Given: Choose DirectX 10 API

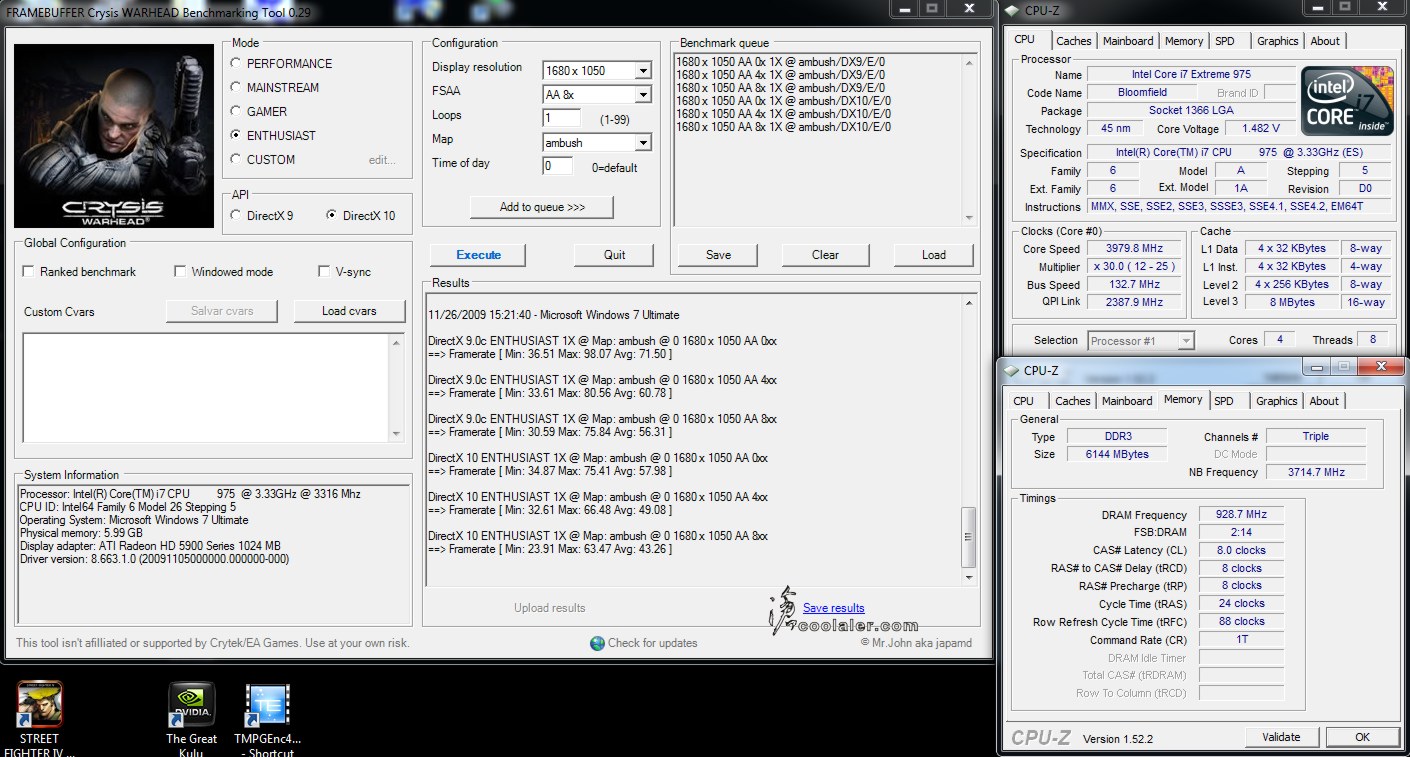Looking at the screenshot, I should (x=332, y=215).
